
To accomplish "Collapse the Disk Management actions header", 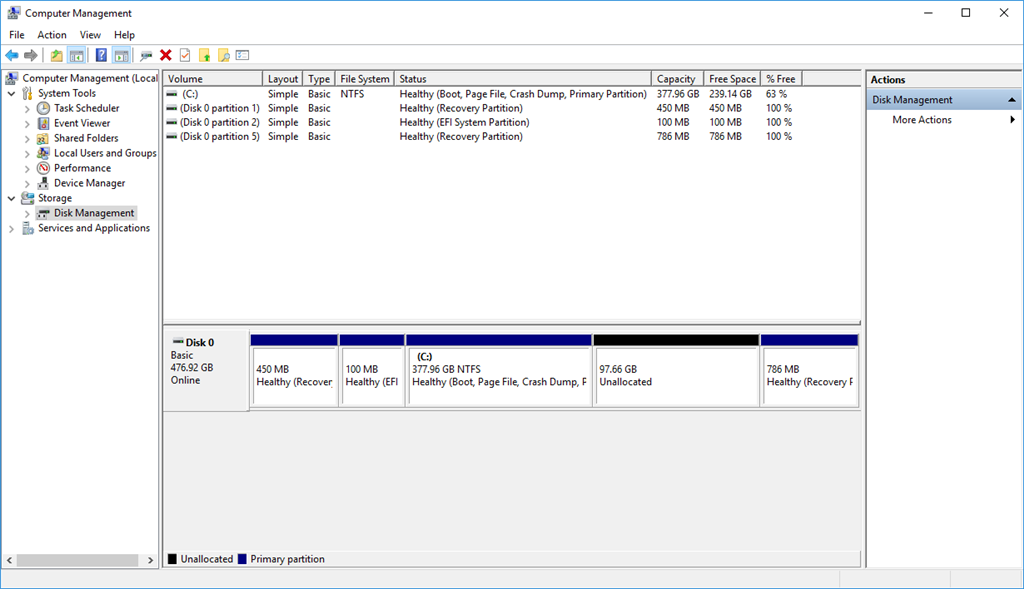I will (1012, 100).
